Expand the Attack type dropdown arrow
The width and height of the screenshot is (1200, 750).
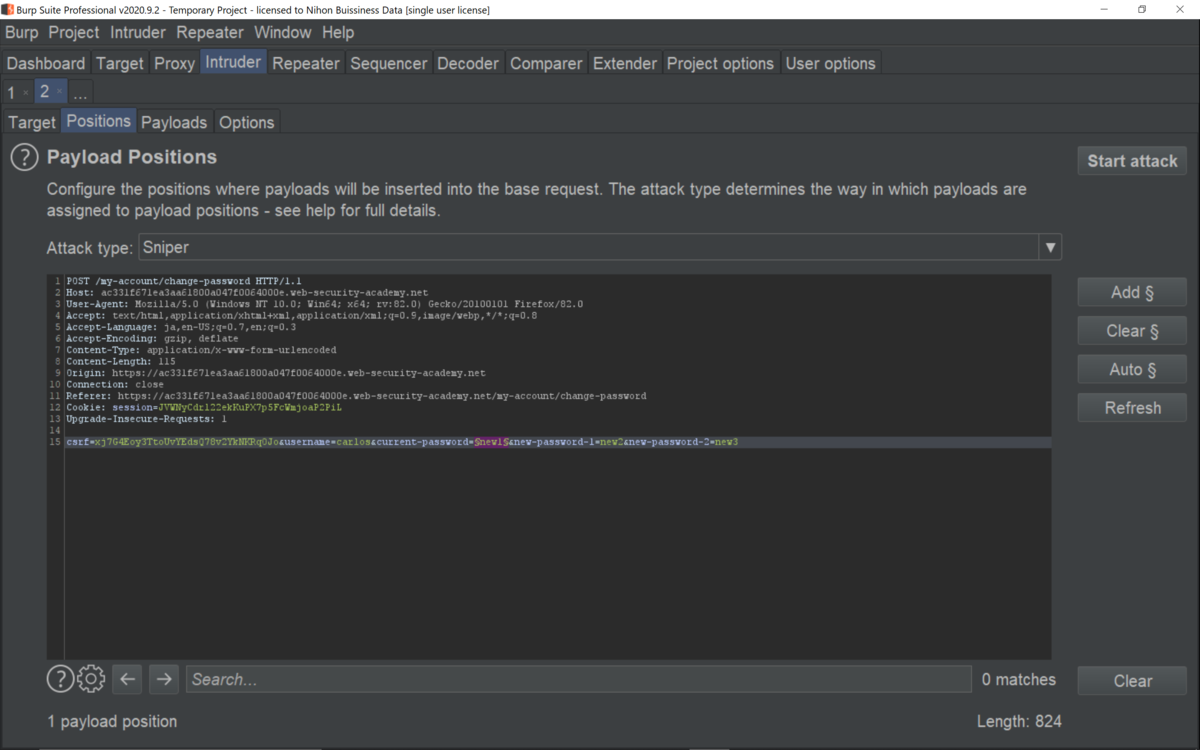pyautogui.click(x=1050, y=247)
